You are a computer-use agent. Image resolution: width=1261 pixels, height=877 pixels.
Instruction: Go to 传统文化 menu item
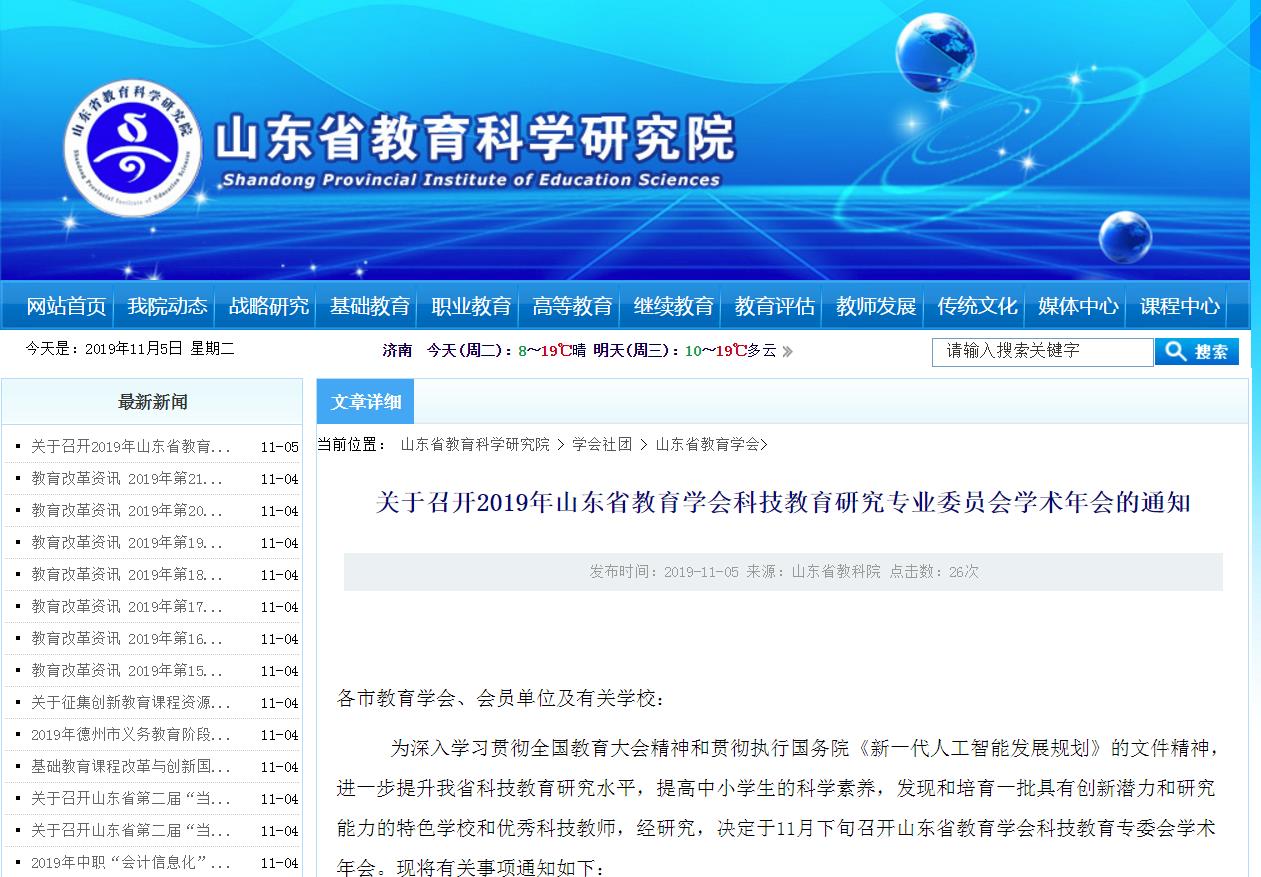pyautogui.click(x=977, y=306)
